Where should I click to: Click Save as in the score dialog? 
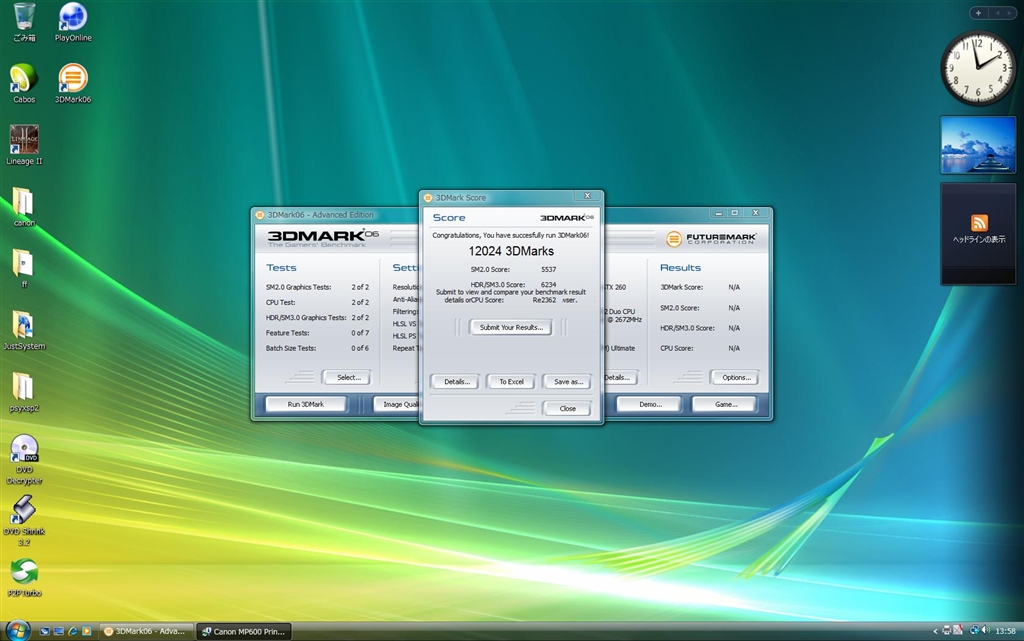[x=567, y=381]
